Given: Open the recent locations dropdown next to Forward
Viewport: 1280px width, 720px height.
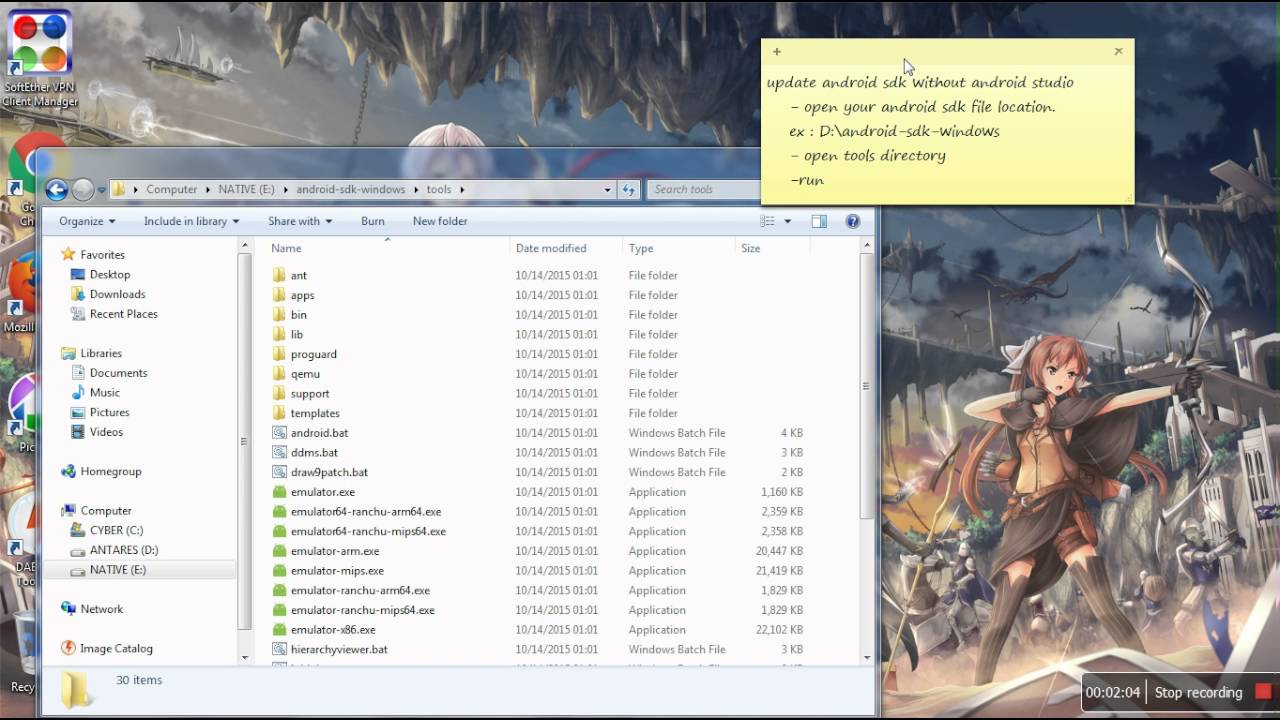Looking at the screenshot, I should pos(102,190).
